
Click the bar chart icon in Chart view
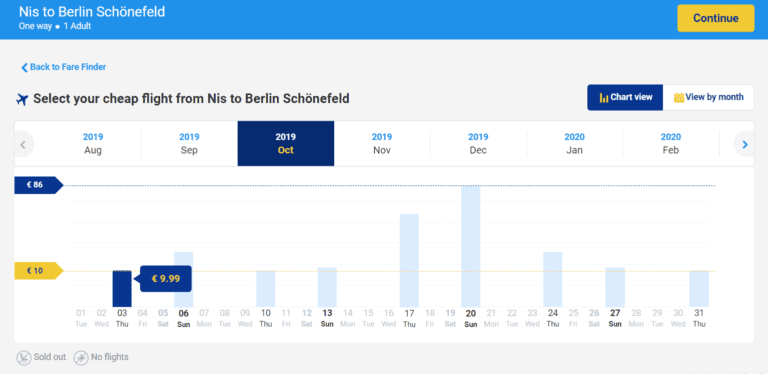pyautogui.click(x=604, y=97)
